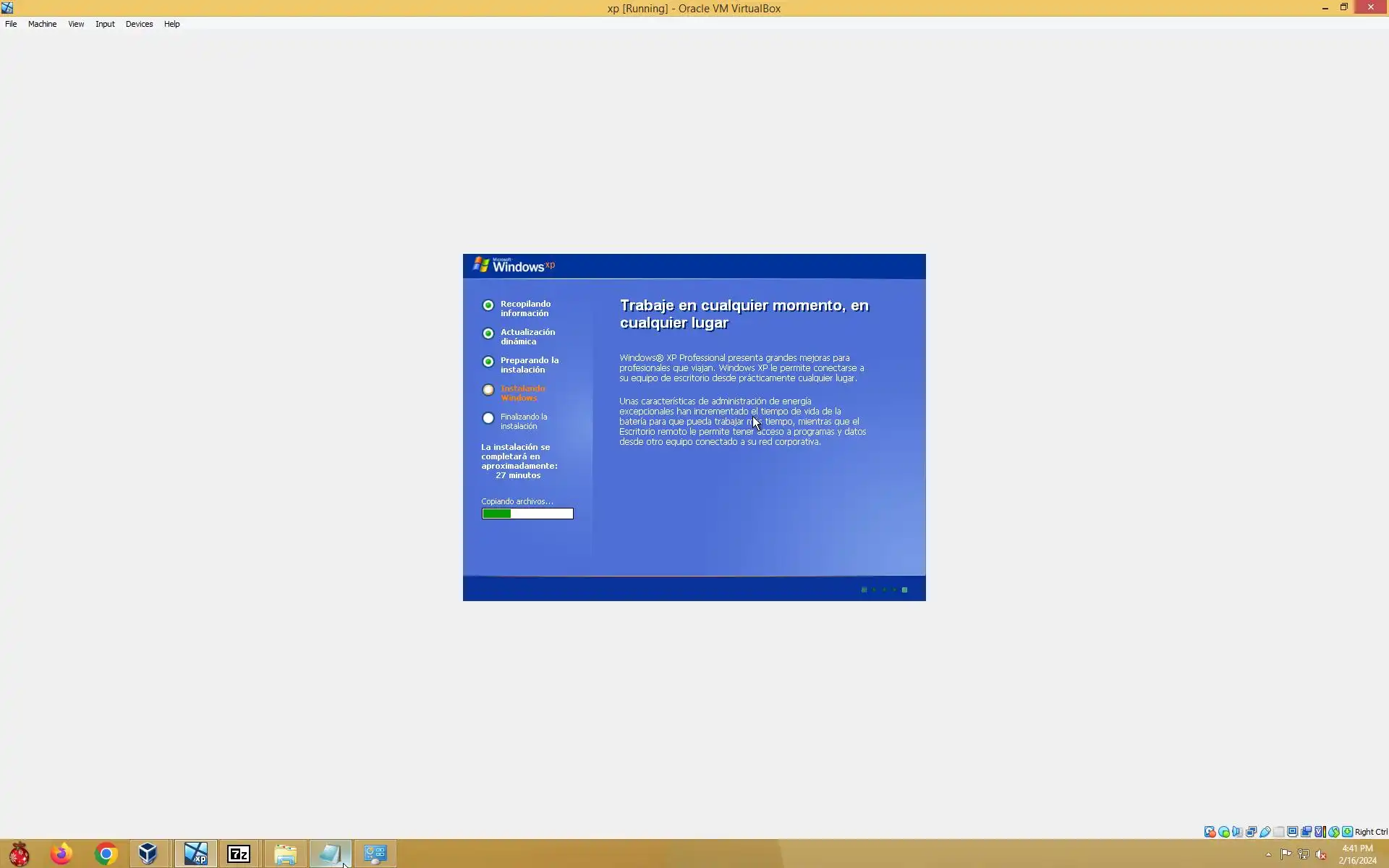Click the CPU virtualization status icon

(1320, 832)
